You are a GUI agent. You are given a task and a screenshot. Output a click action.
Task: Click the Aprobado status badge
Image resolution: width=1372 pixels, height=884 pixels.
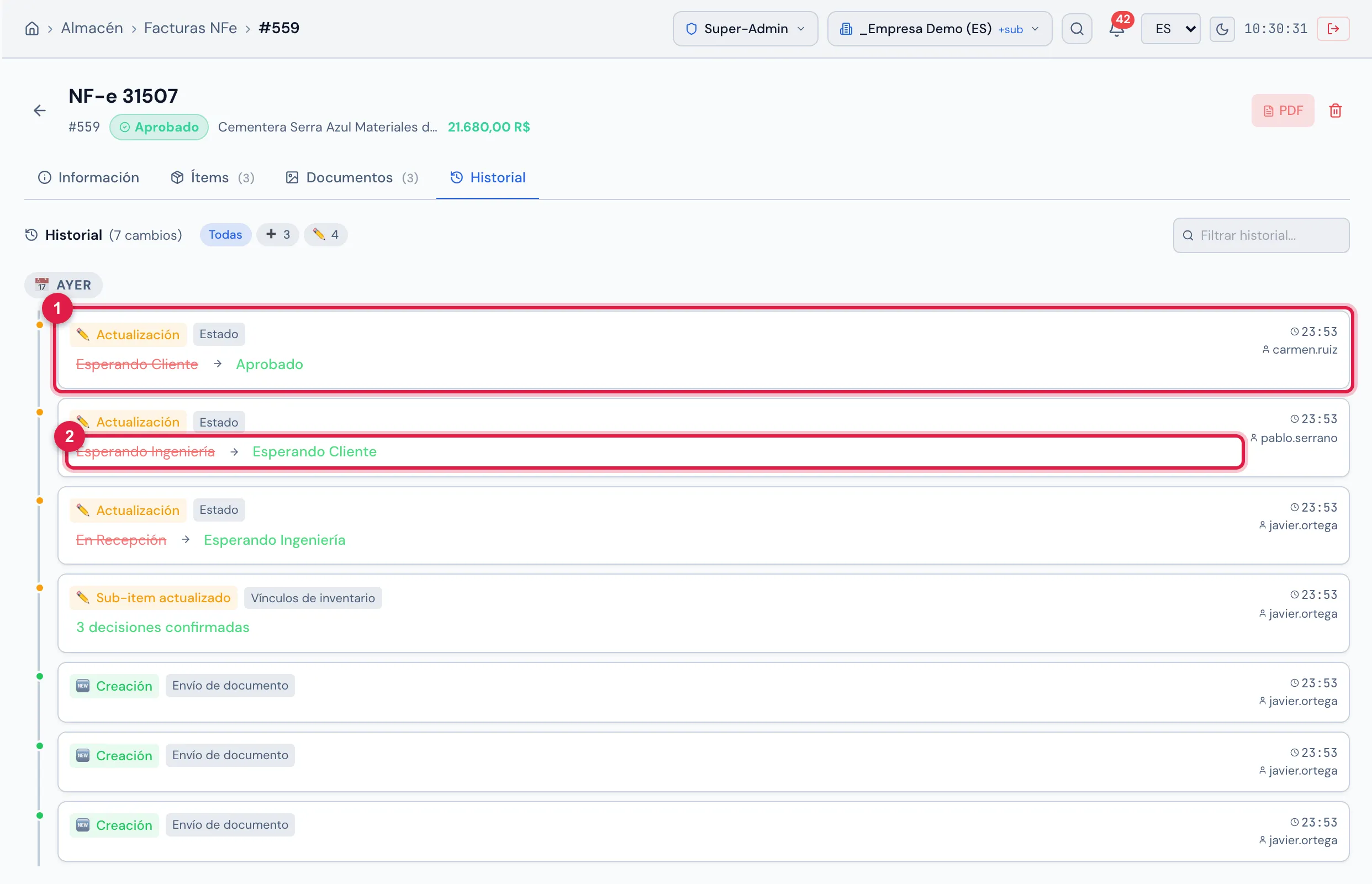click(x=159, y=127)
